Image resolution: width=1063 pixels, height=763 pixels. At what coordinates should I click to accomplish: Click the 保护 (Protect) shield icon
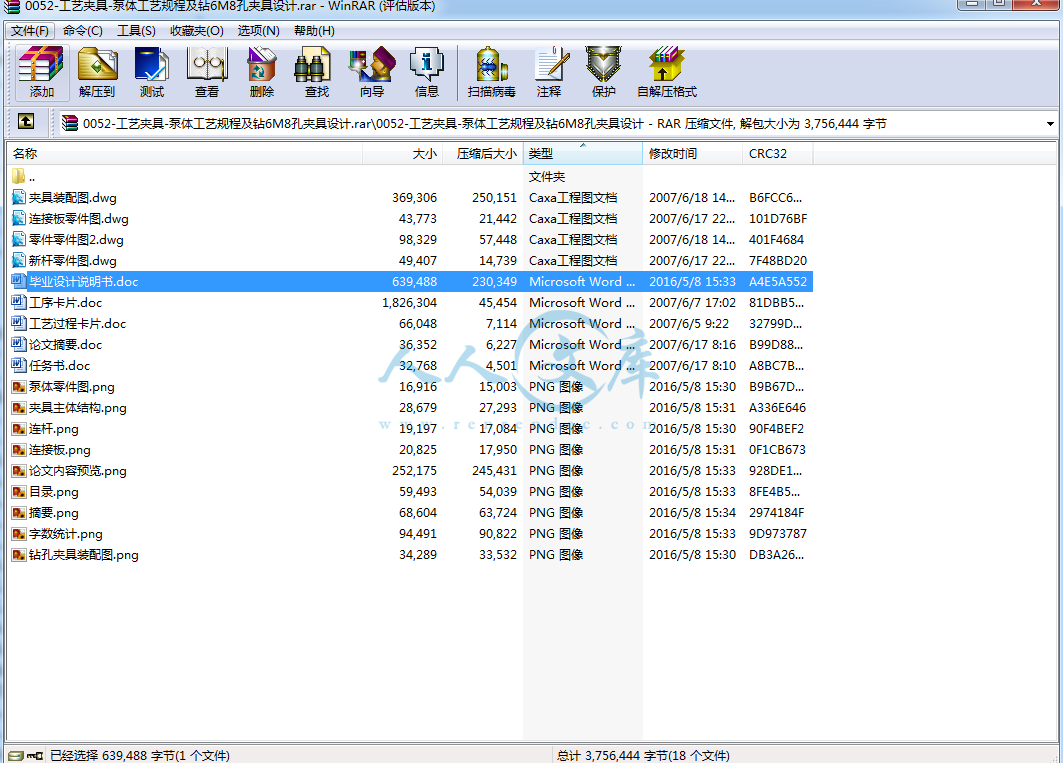(603, 72)
